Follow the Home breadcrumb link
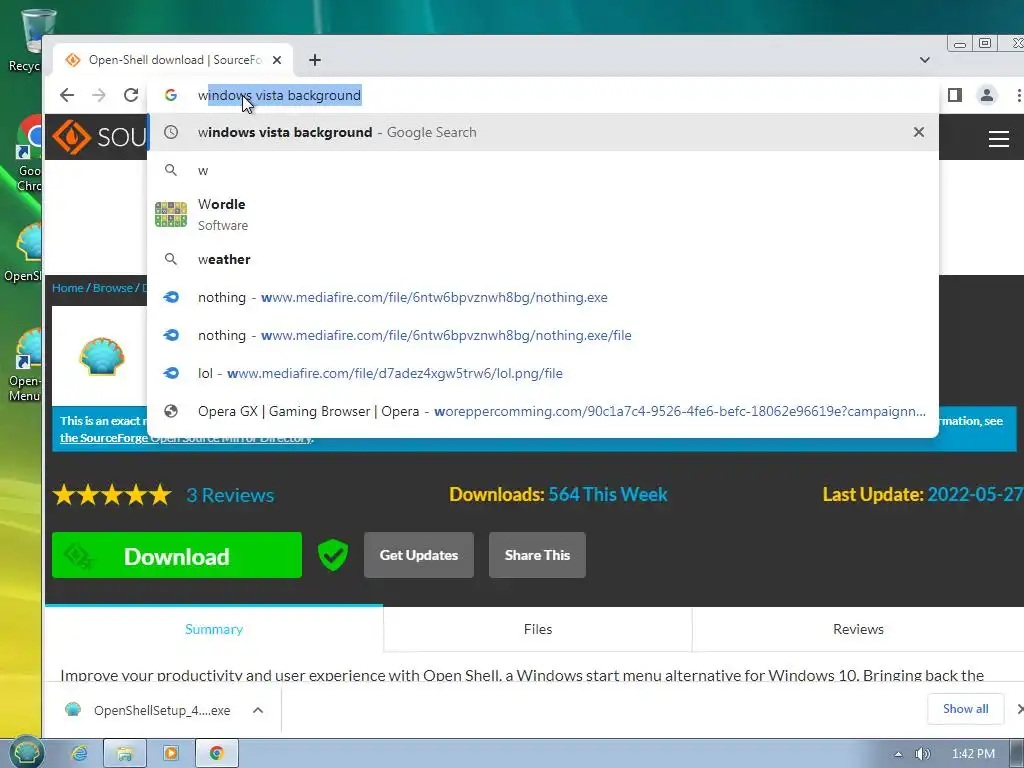1024x768 pixels. pyautogui.click(x=68, y=288)
